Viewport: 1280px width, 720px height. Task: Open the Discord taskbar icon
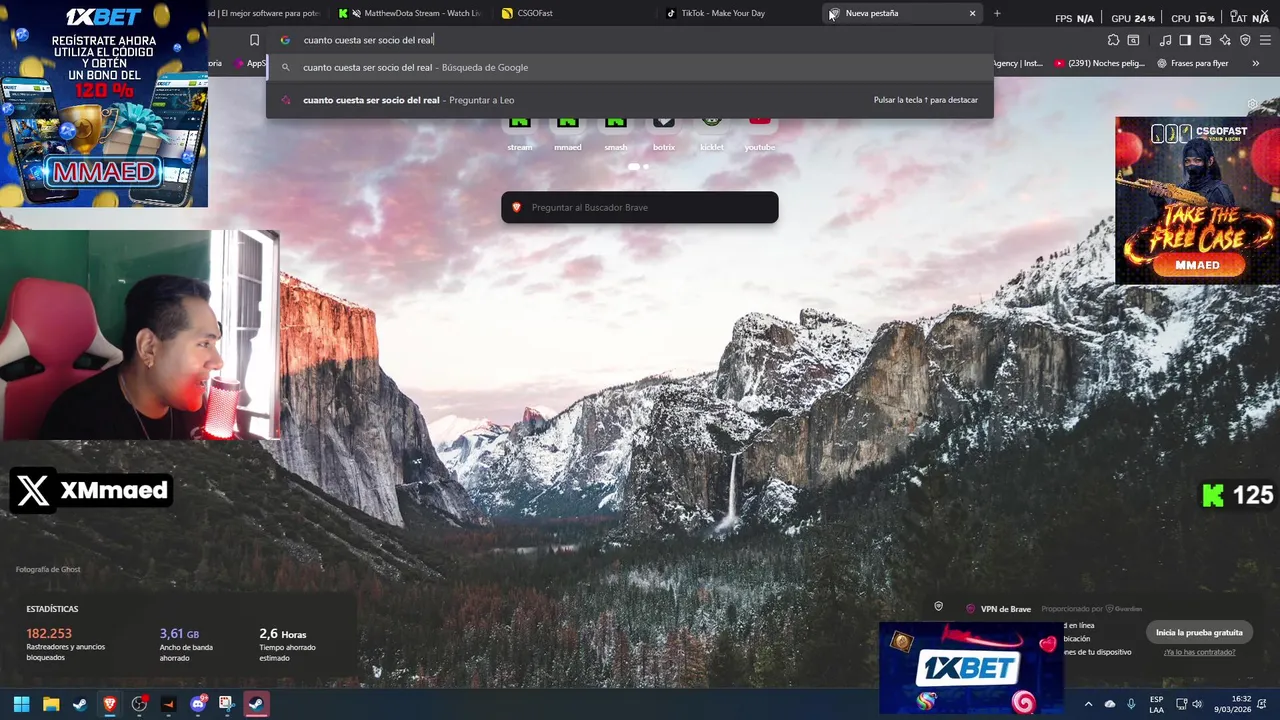click(x=198, y=704)
